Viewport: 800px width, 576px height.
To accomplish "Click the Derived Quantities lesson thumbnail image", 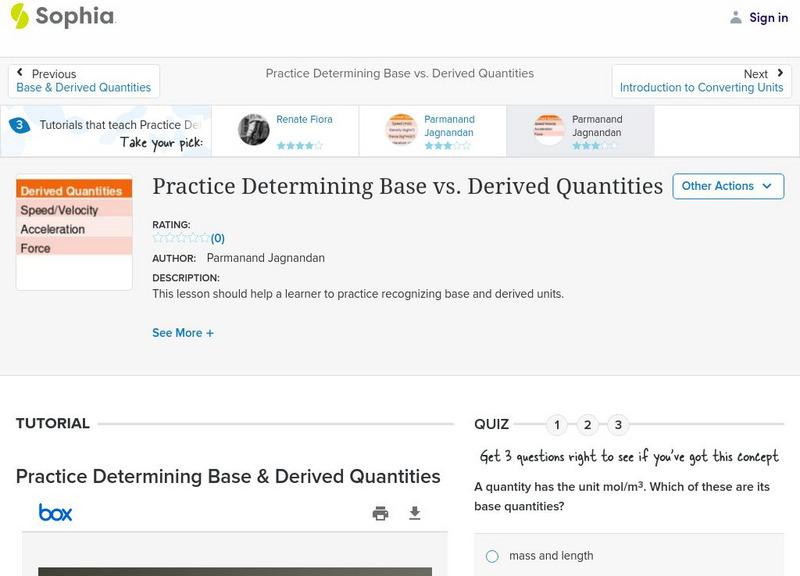I will pos(74,232).
